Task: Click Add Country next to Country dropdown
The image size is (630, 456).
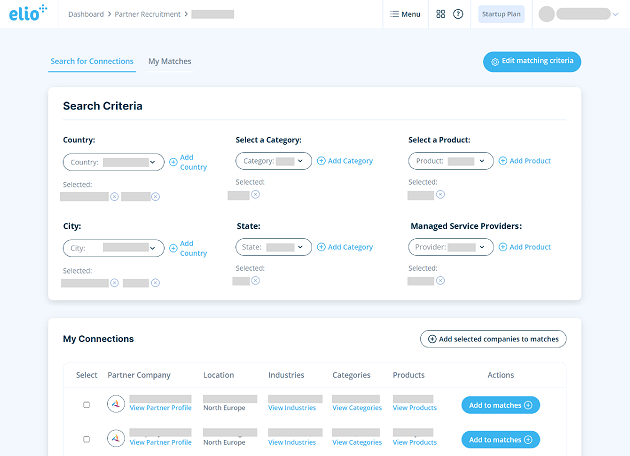Action: pos(188,162)
